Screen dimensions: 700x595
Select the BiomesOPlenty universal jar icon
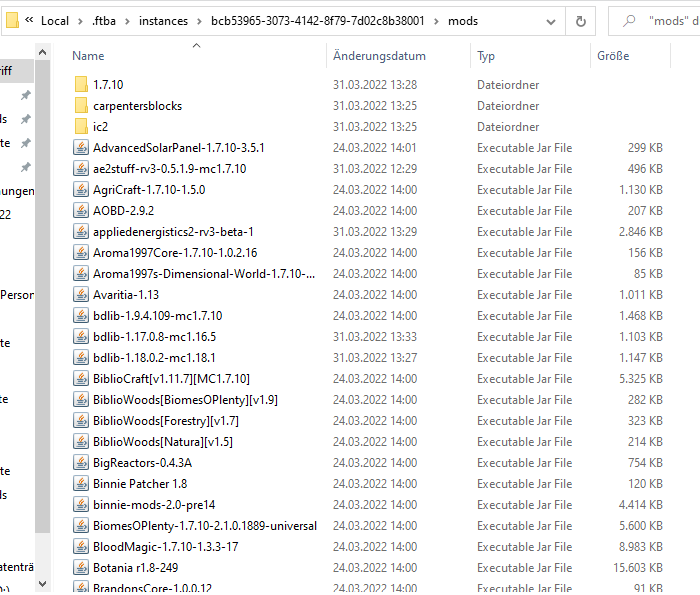pyautogui.click(x=81, y=525)
